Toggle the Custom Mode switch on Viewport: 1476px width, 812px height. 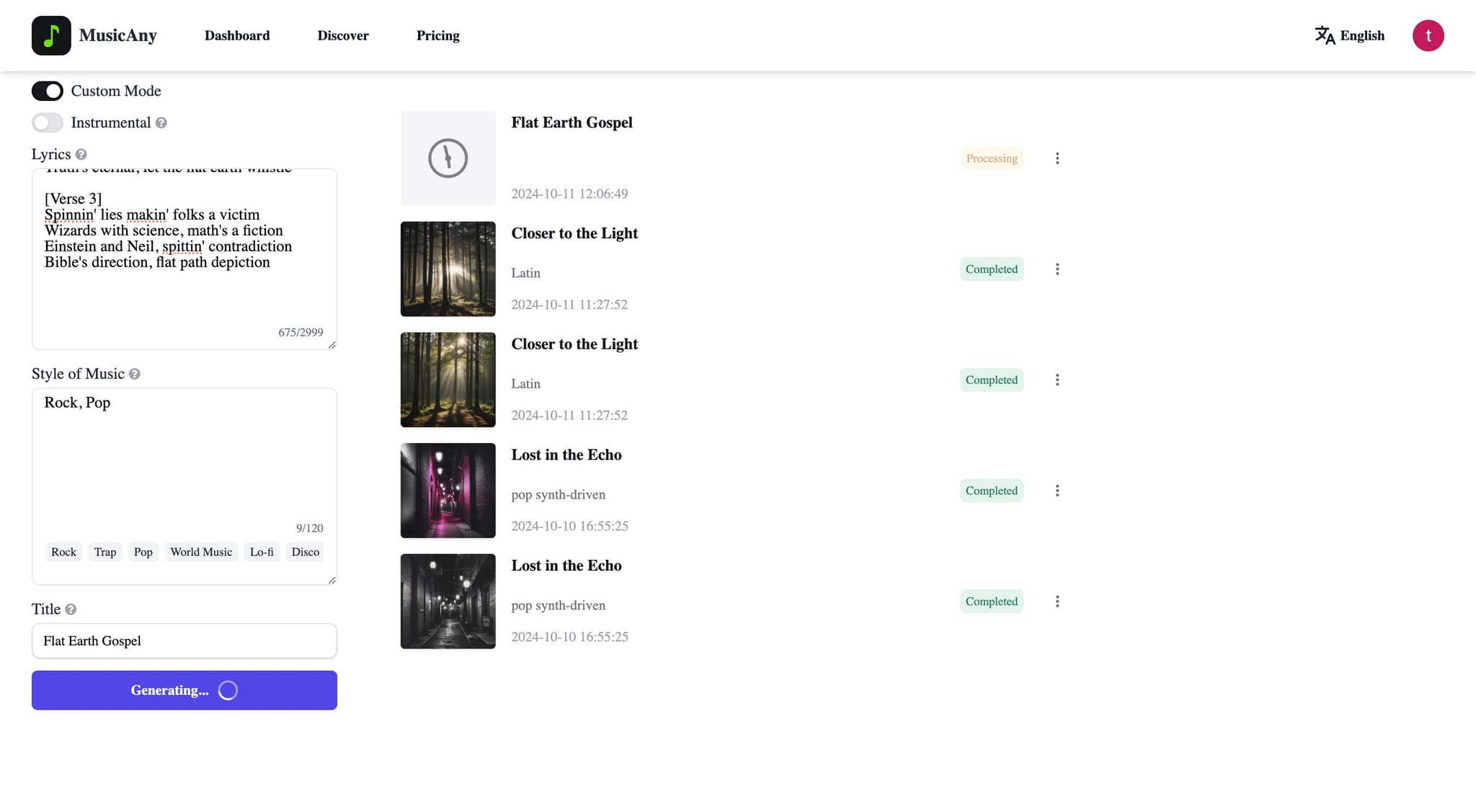pos(47,91)
